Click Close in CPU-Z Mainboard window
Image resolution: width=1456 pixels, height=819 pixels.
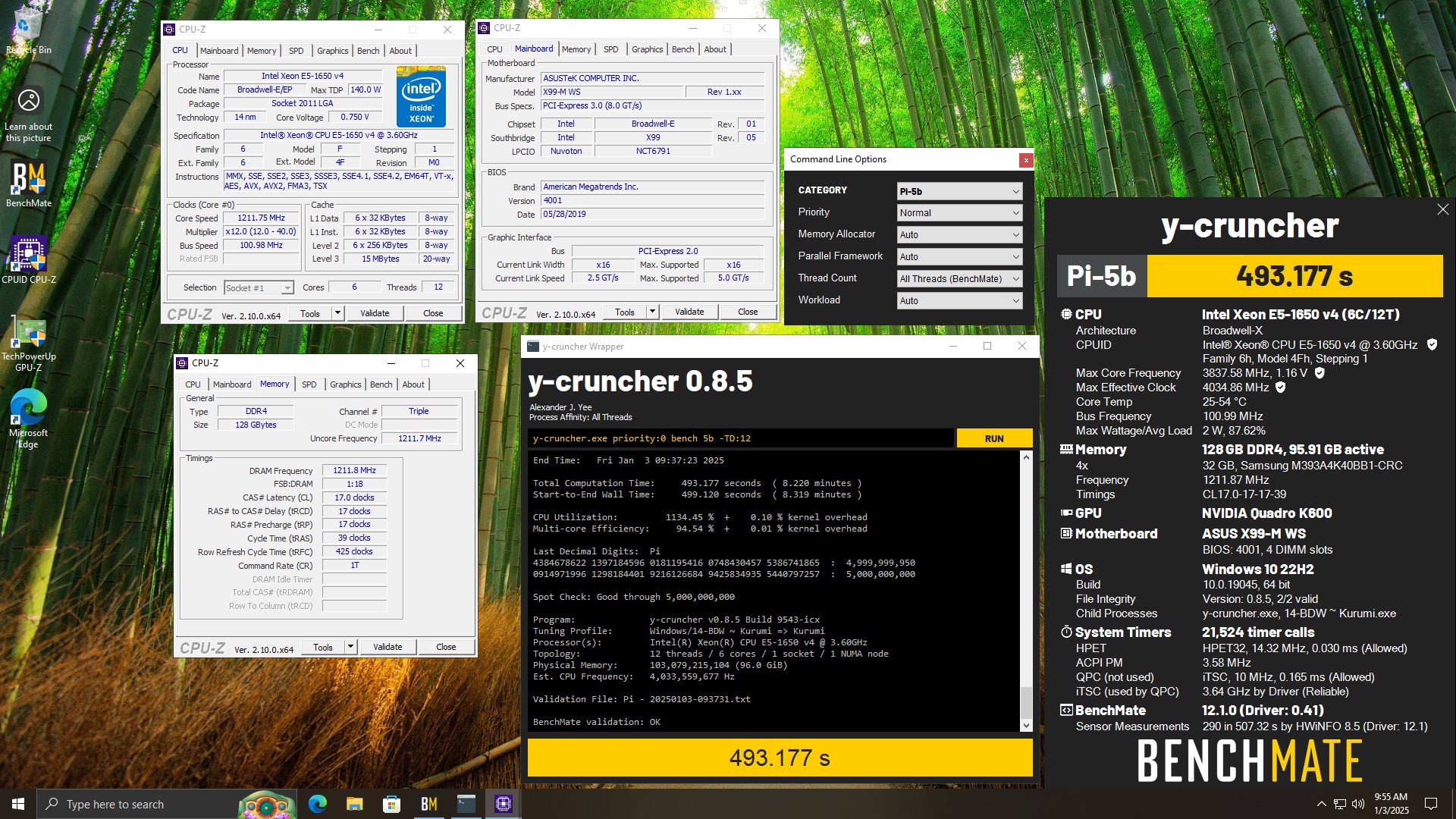coord(748,312)
